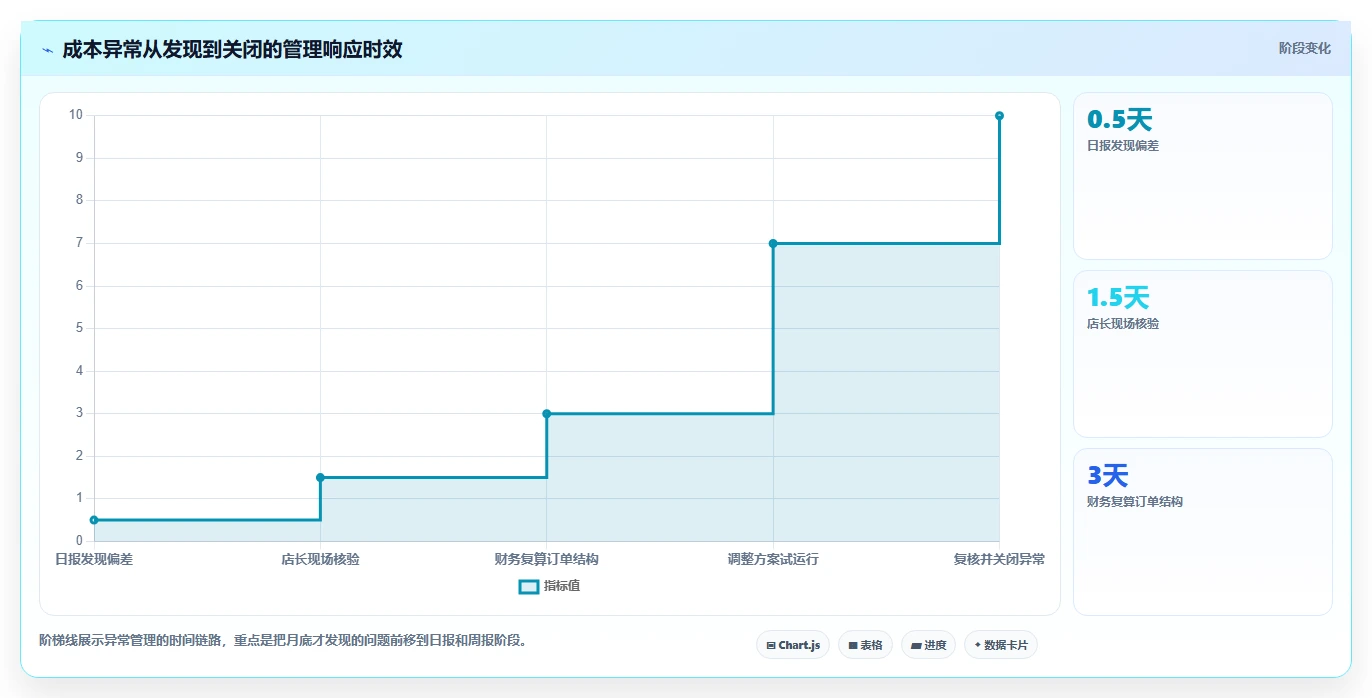Click the 进度 tag button
The image size is (1372, 698).
click(928, 645)
